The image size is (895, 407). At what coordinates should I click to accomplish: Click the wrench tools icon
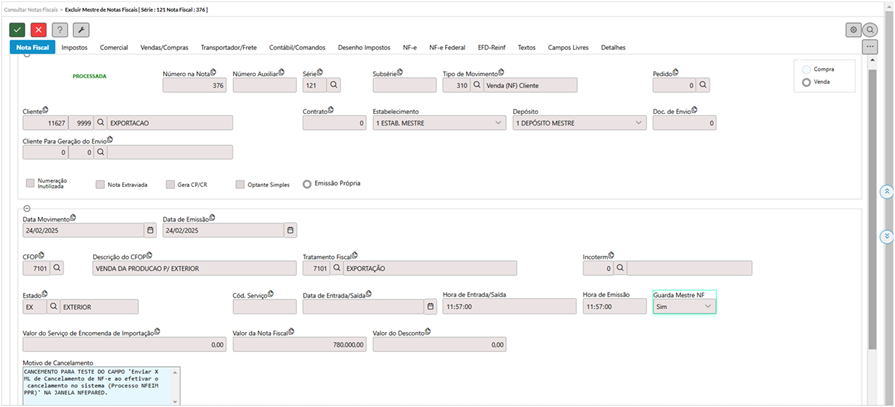click(x=81, y=30)
